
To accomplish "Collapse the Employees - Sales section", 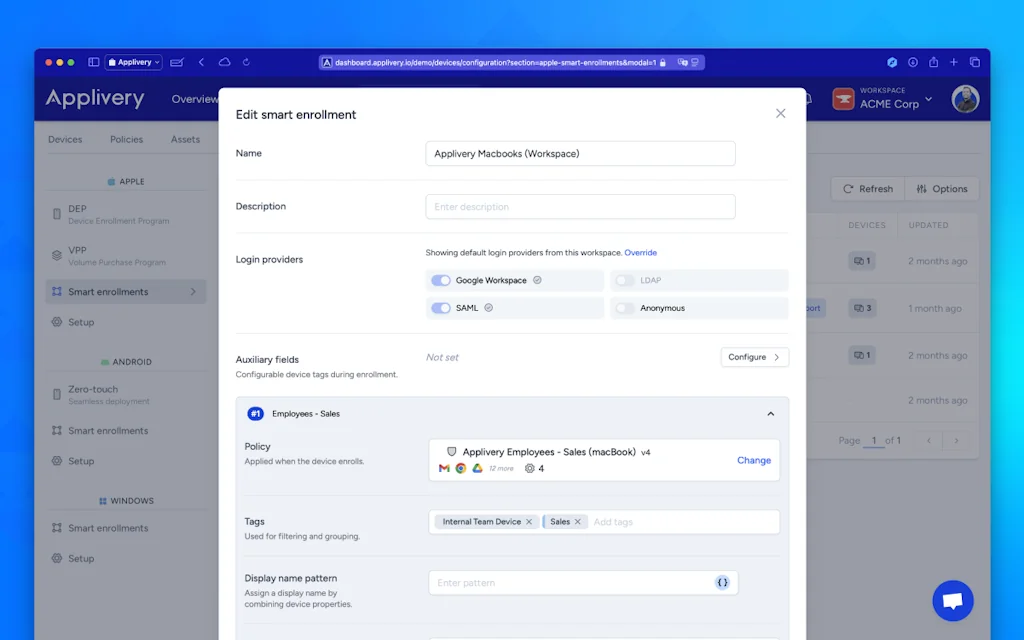I will coord(770,414).
